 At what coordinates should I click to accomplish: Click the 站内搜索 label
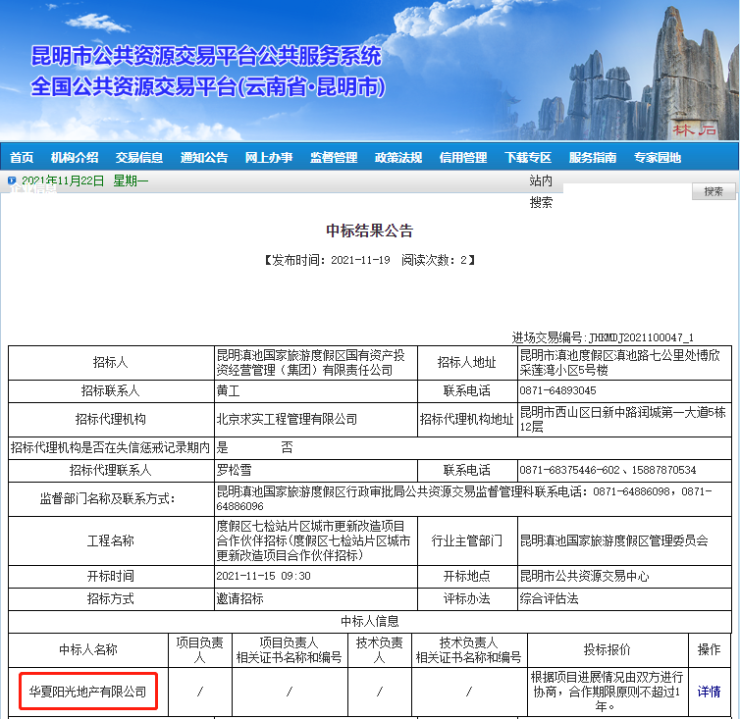(x=541, y=191)
